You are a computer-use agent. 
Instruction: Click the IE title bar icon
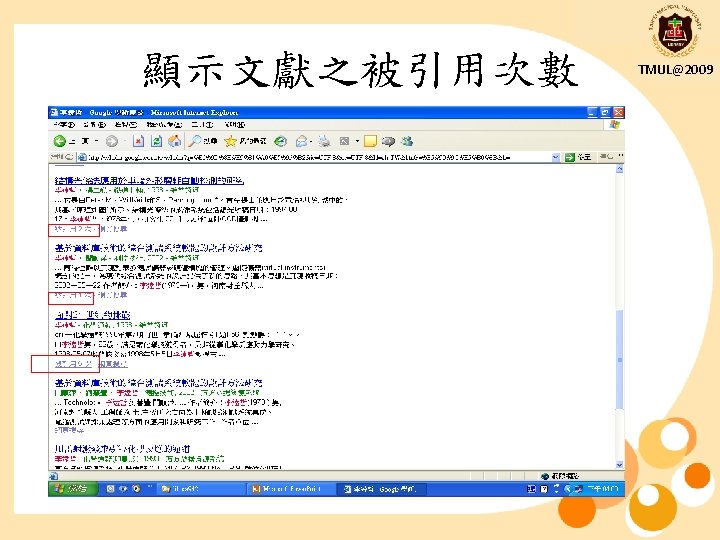click(x=54, y=112)
